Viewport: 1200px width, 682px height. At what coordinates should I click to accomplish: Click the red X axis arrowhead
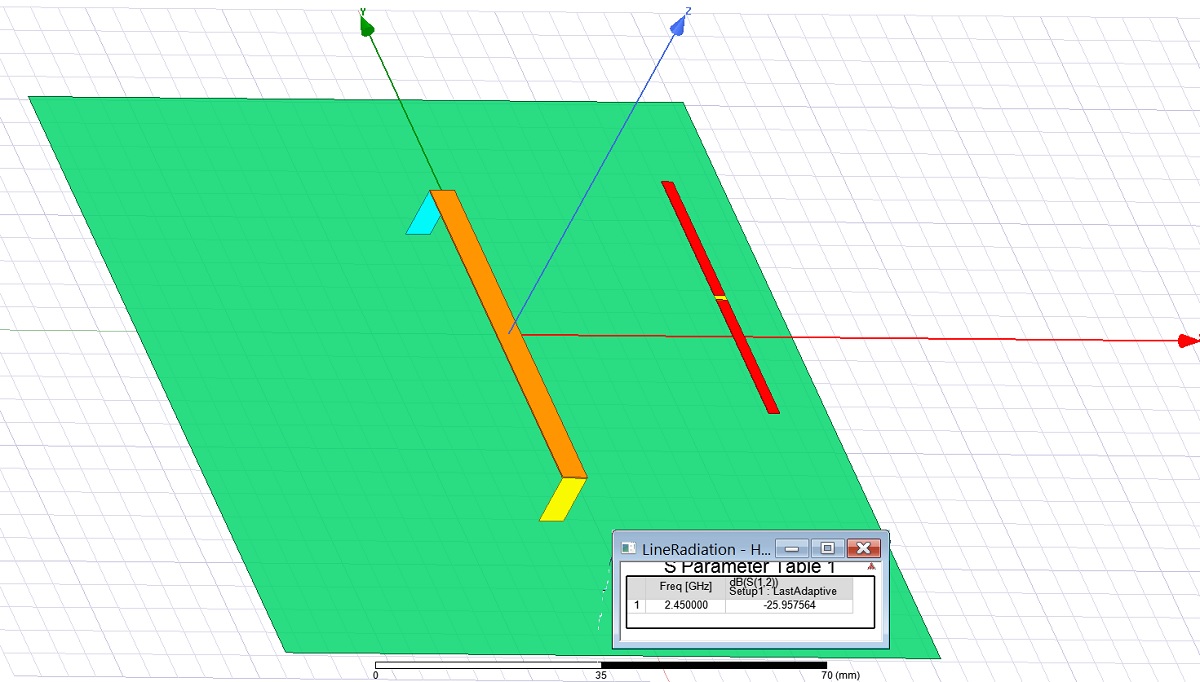click(x=1190, y=341)
